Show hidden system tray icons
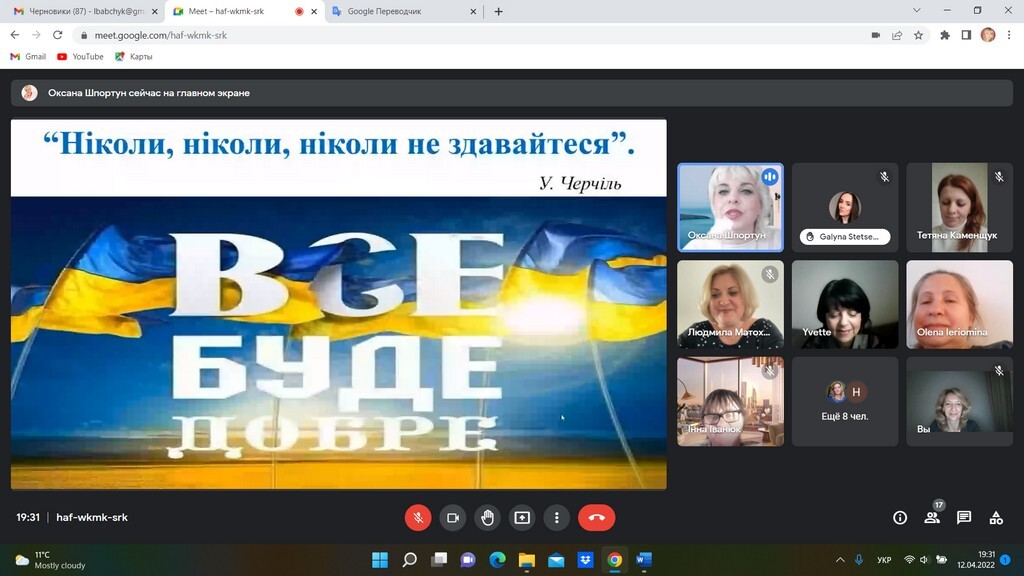Screen dimensions: 1024x576 [840, 560]
